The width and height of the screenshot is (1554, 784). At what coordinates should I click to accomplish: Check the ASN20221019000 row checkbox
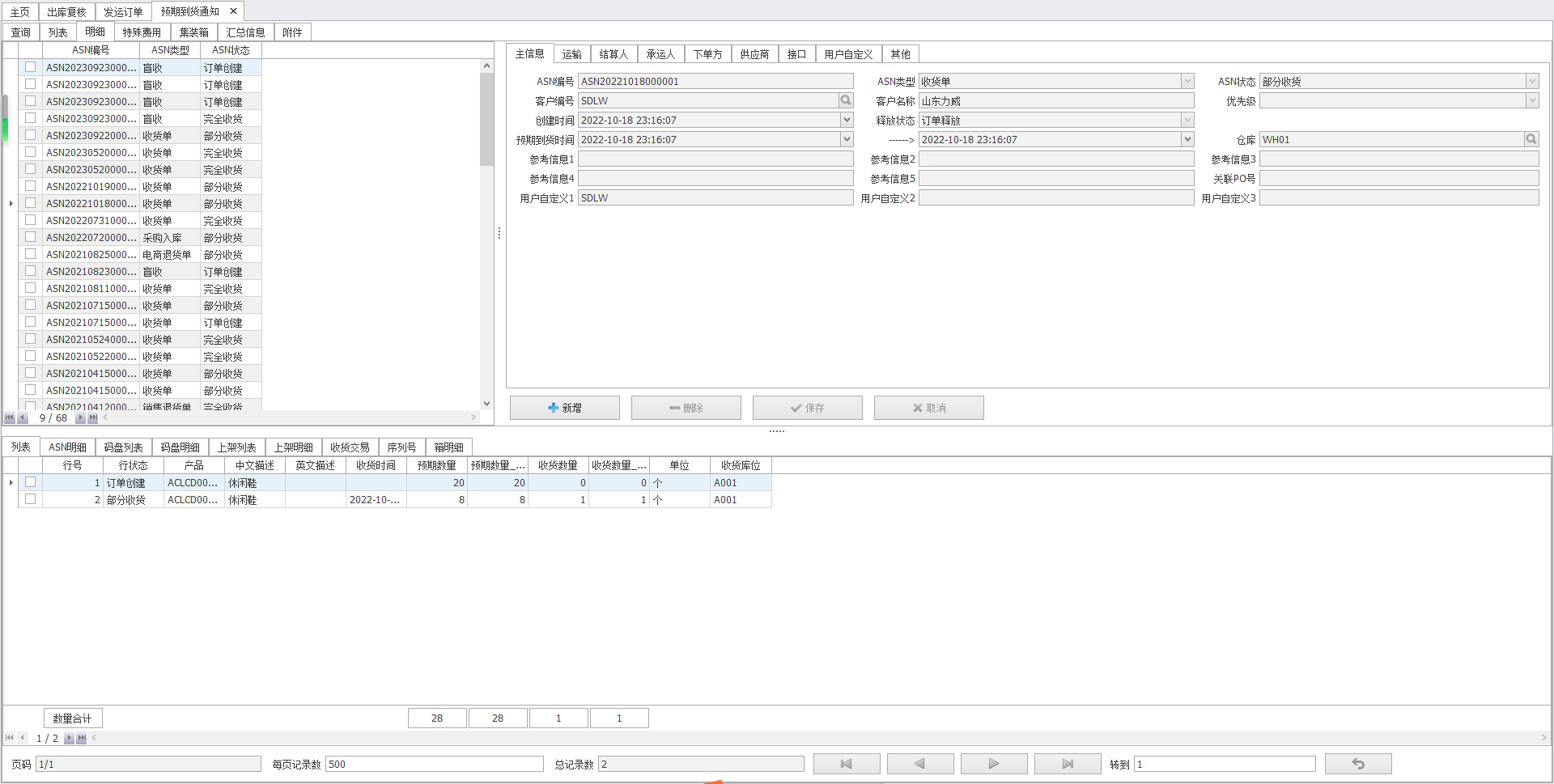point(30,186)
